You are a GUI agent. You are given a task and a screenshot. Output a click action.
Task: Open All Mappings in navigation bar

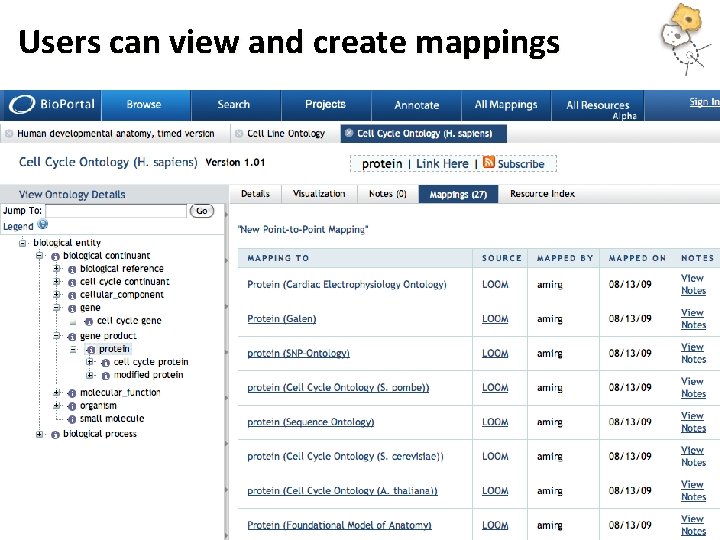(x=506, y=105)
